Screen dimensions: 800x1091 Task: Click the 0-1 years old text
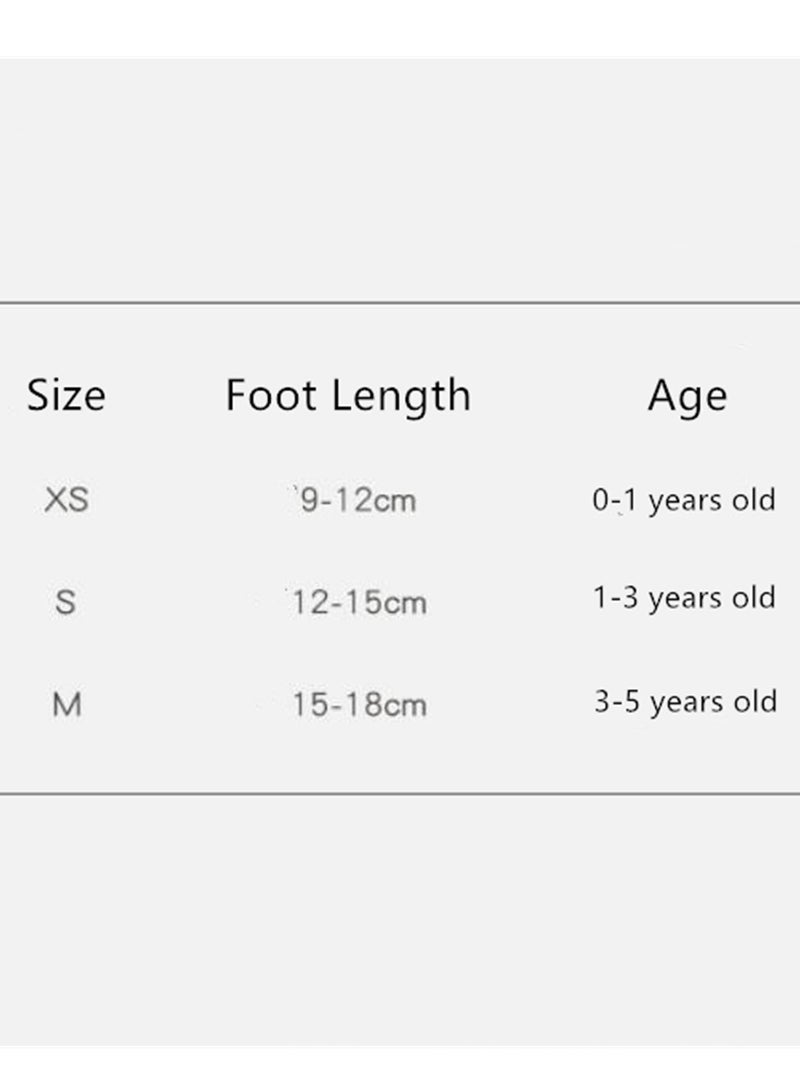684,501
